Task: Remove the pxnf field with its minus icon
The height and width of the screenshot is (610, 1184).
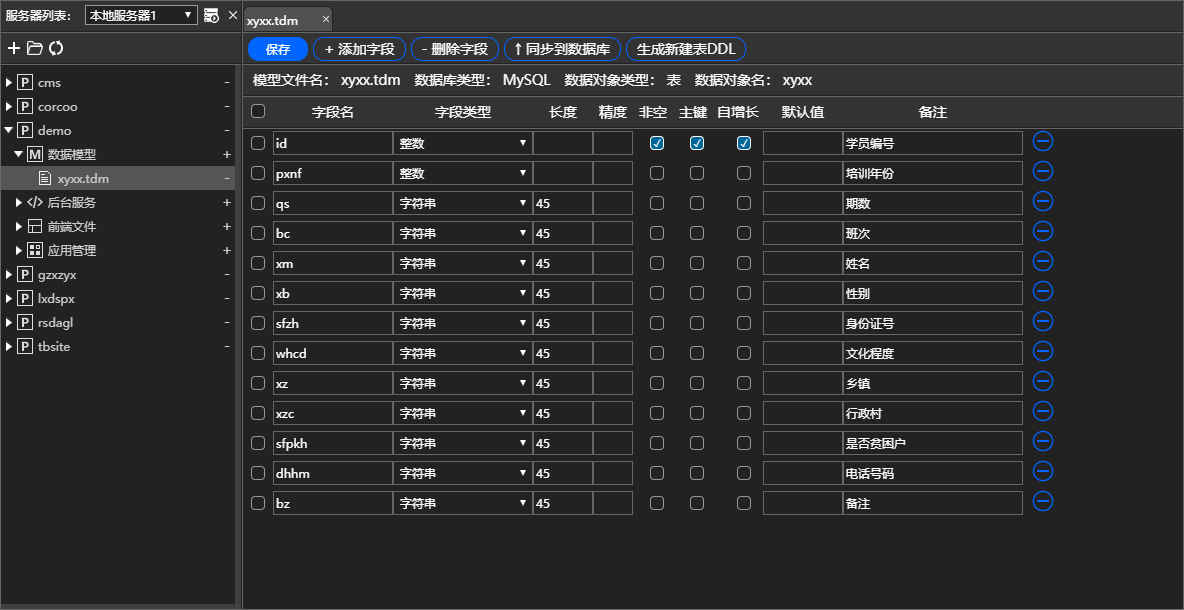Action: pyautogui.click(x=1042, y=172)
